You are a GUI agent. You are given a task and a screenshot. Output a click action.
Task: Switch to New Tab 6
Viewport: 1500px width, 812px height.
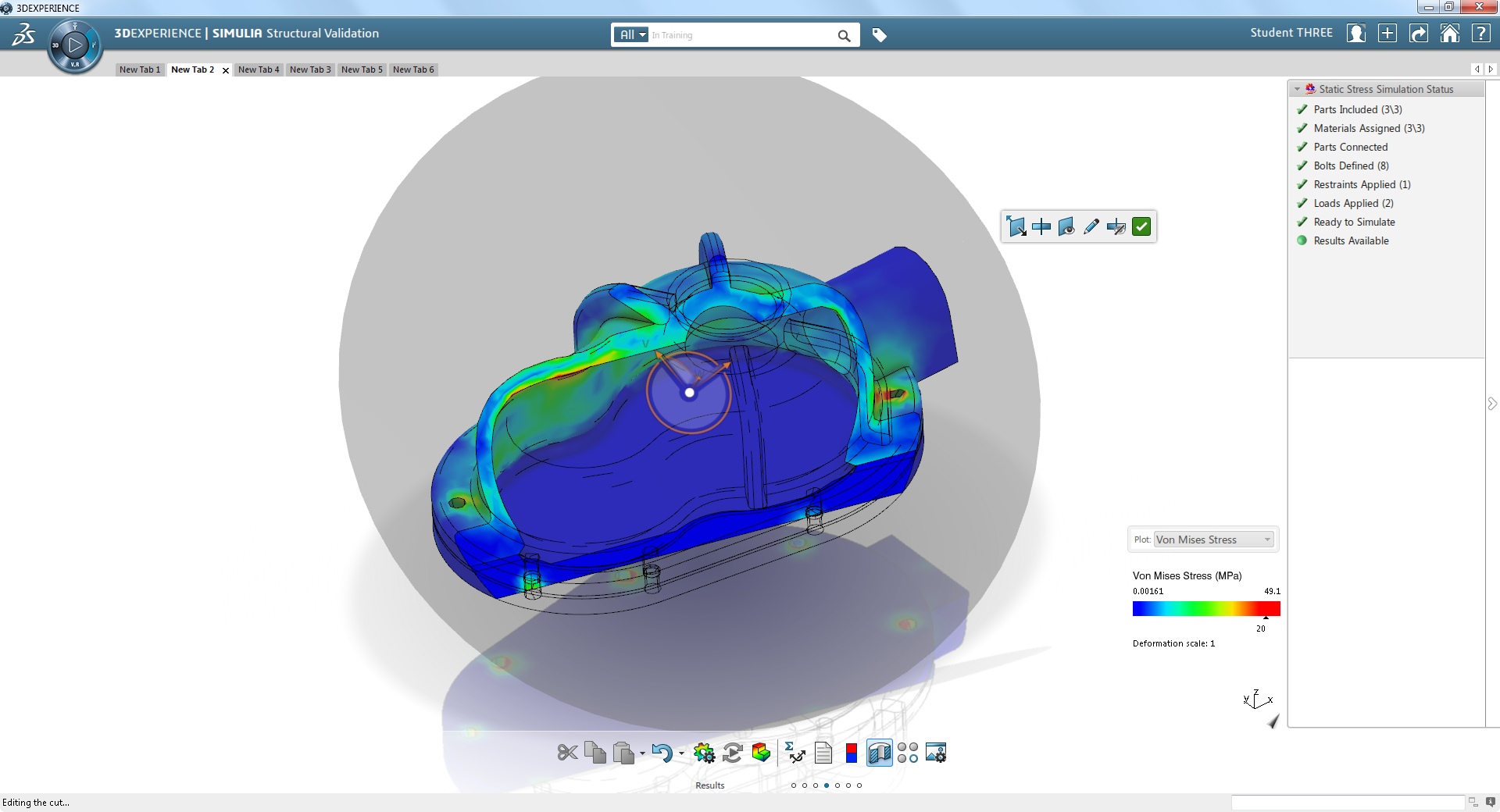pos(413,69)
